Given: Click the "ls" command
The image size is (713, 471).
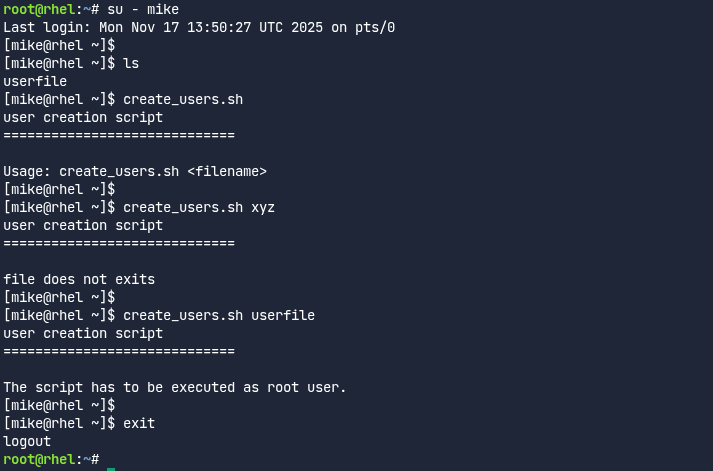Looking at the screenshot, I should pyautogui.click(x=131, y=64).
